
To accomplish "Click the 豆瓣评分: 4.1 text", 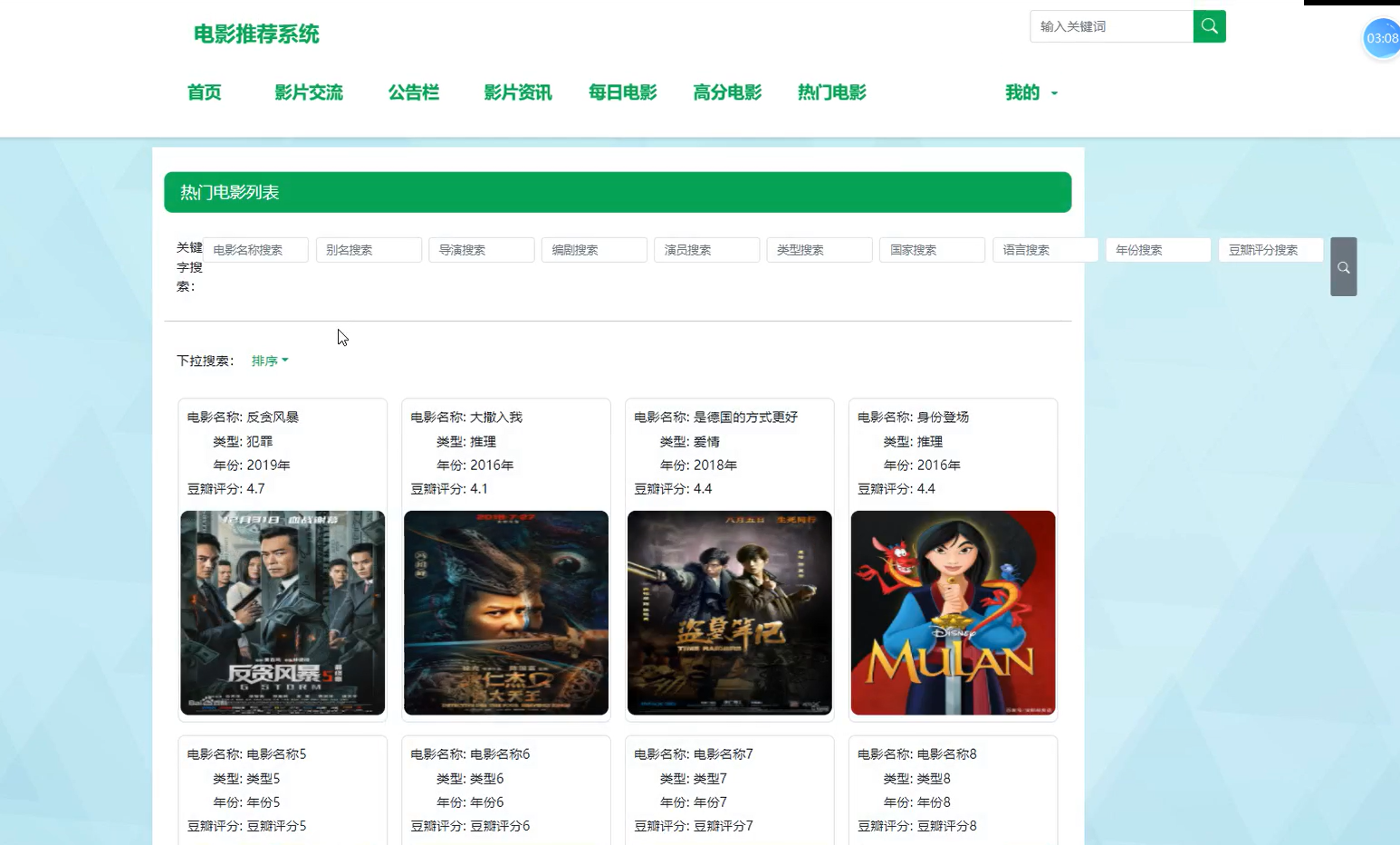I will [449, 489].
